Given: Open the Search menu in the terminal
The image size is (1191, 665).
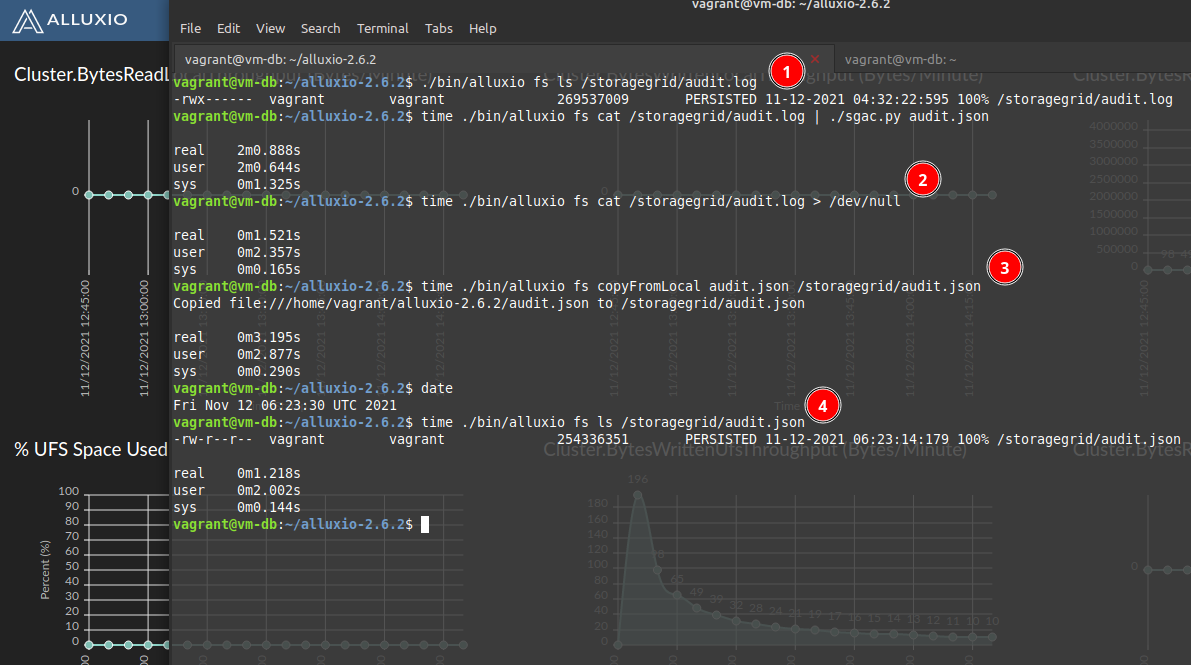Looking at the screenshot, I should coord(321,28).
